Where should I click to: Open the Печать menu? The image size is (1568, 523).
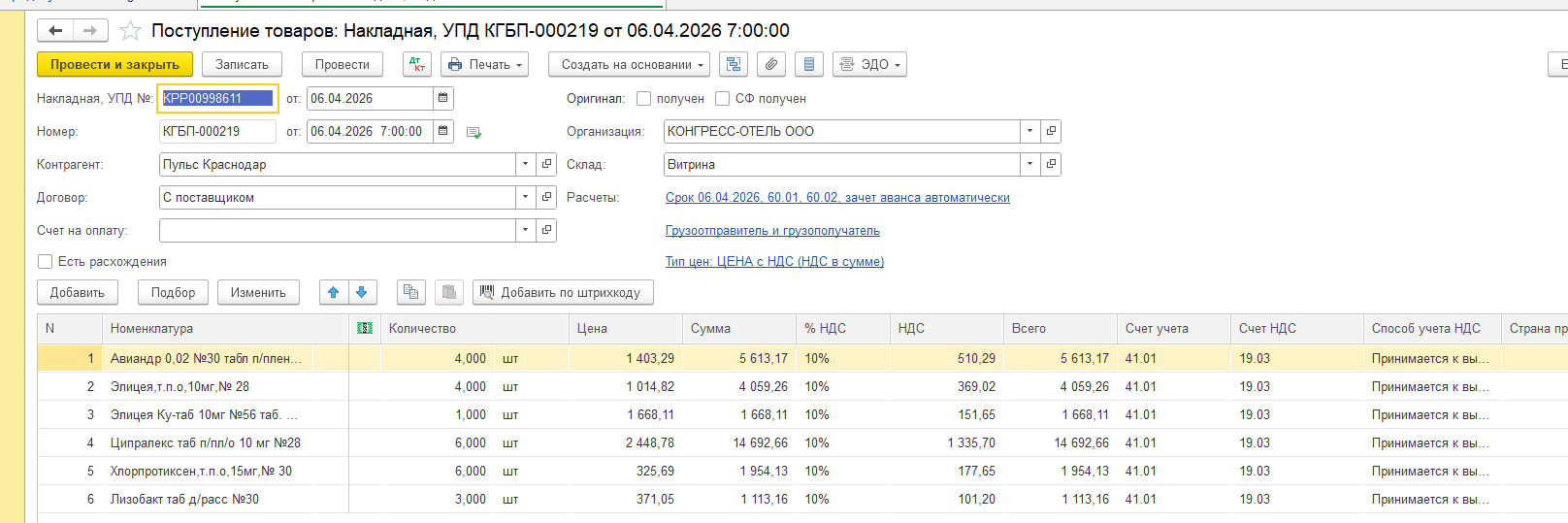coord(484,65)
